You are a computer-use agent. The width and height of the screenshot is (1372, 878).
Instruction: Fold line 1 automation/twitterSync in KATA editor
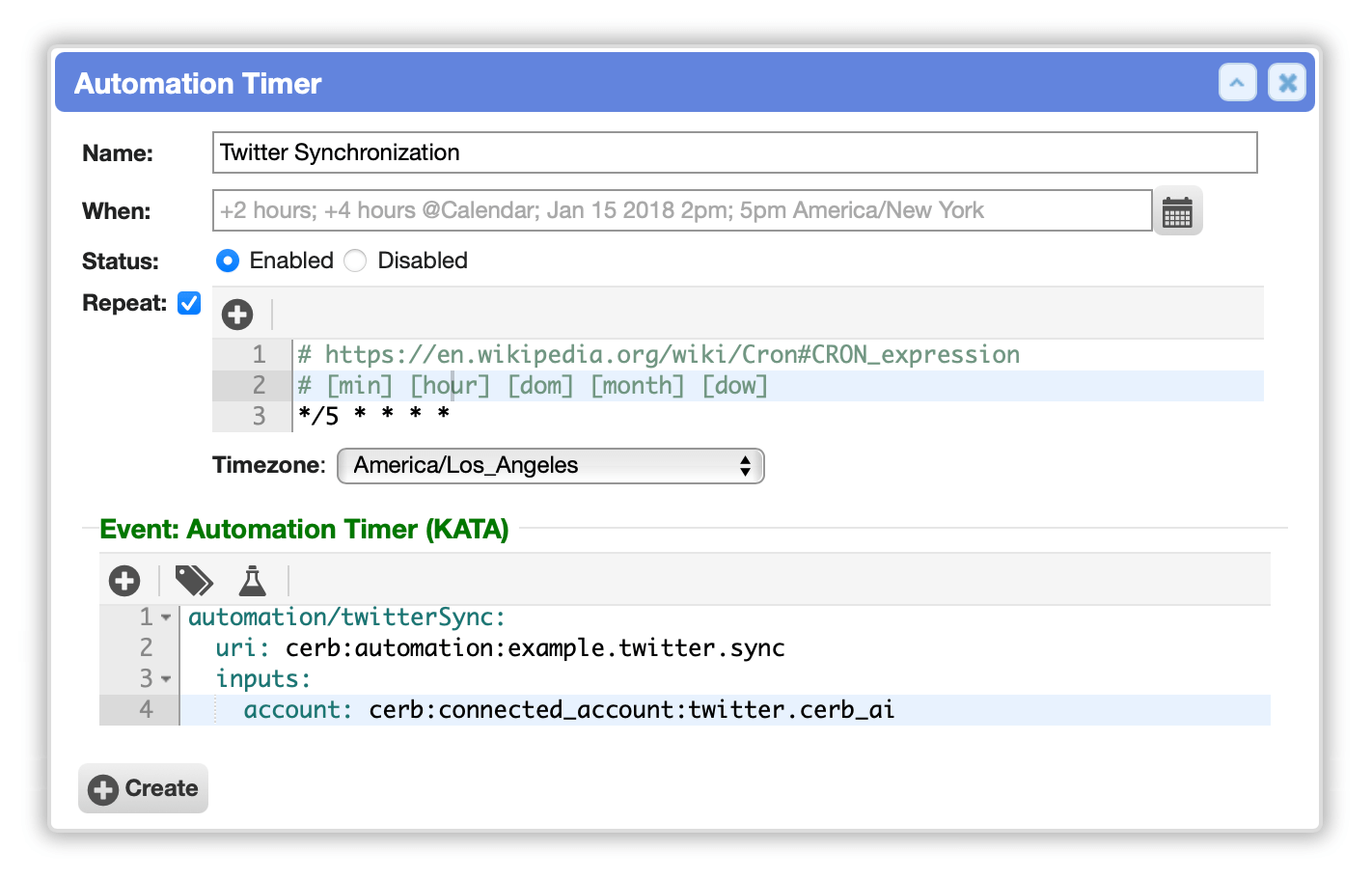pyautogui.click(x=166, y=617)
